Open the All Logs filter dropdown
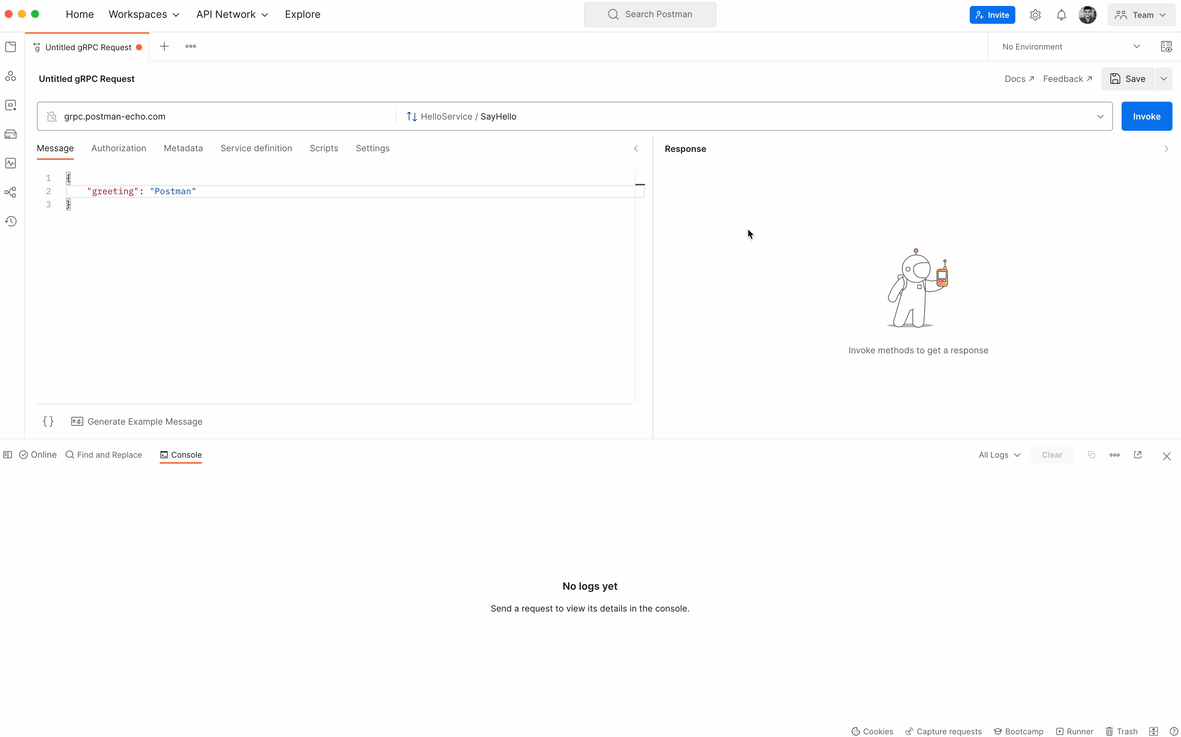 tap(999, 455)
